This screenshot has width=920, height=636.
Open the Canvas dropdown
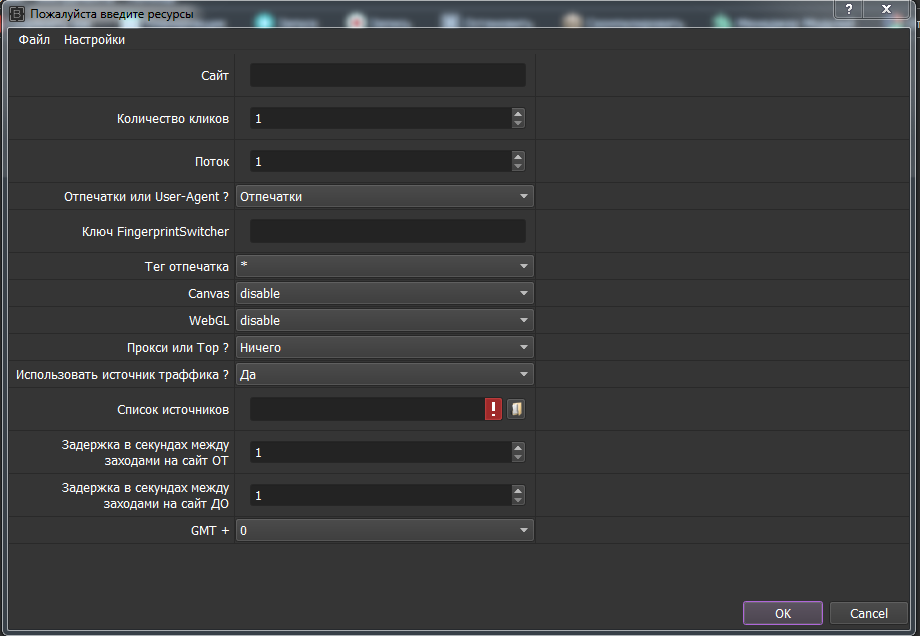(x=384, y=293)
